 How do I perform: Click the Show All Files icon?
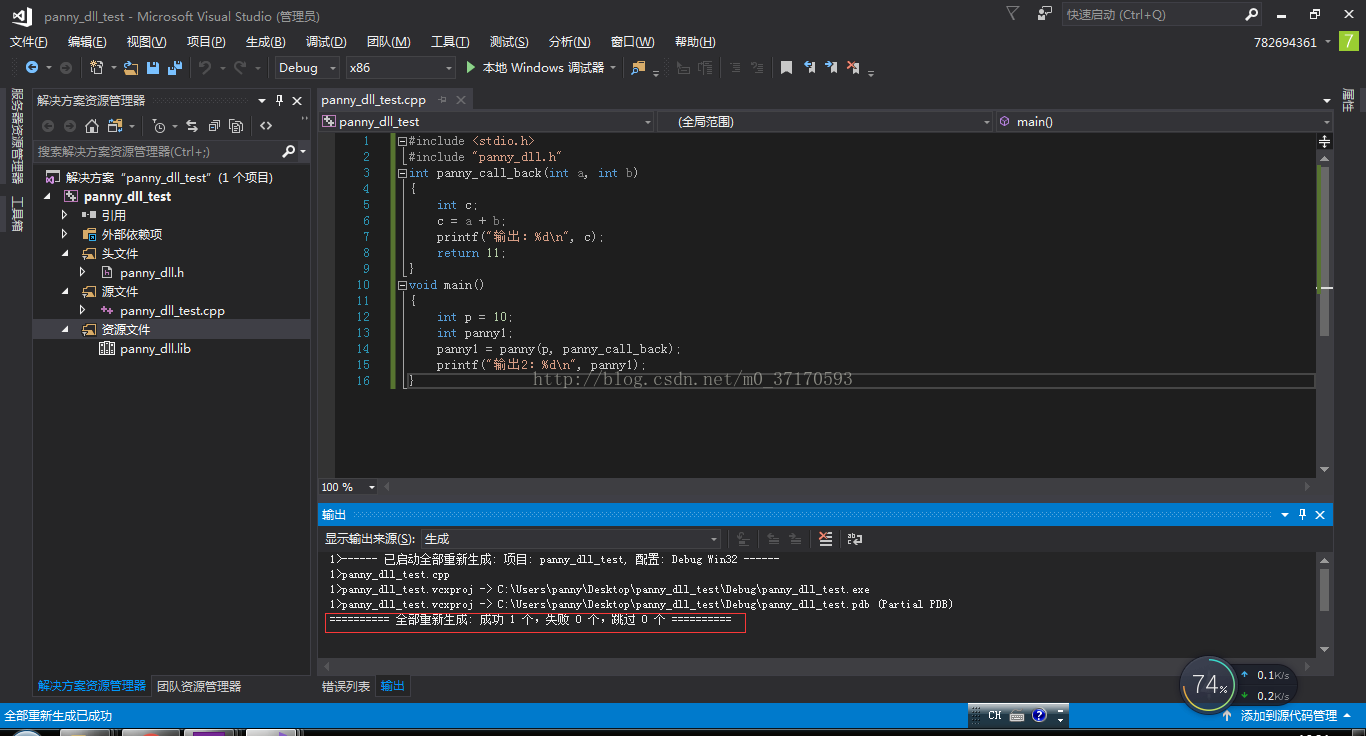pos(236,126)
